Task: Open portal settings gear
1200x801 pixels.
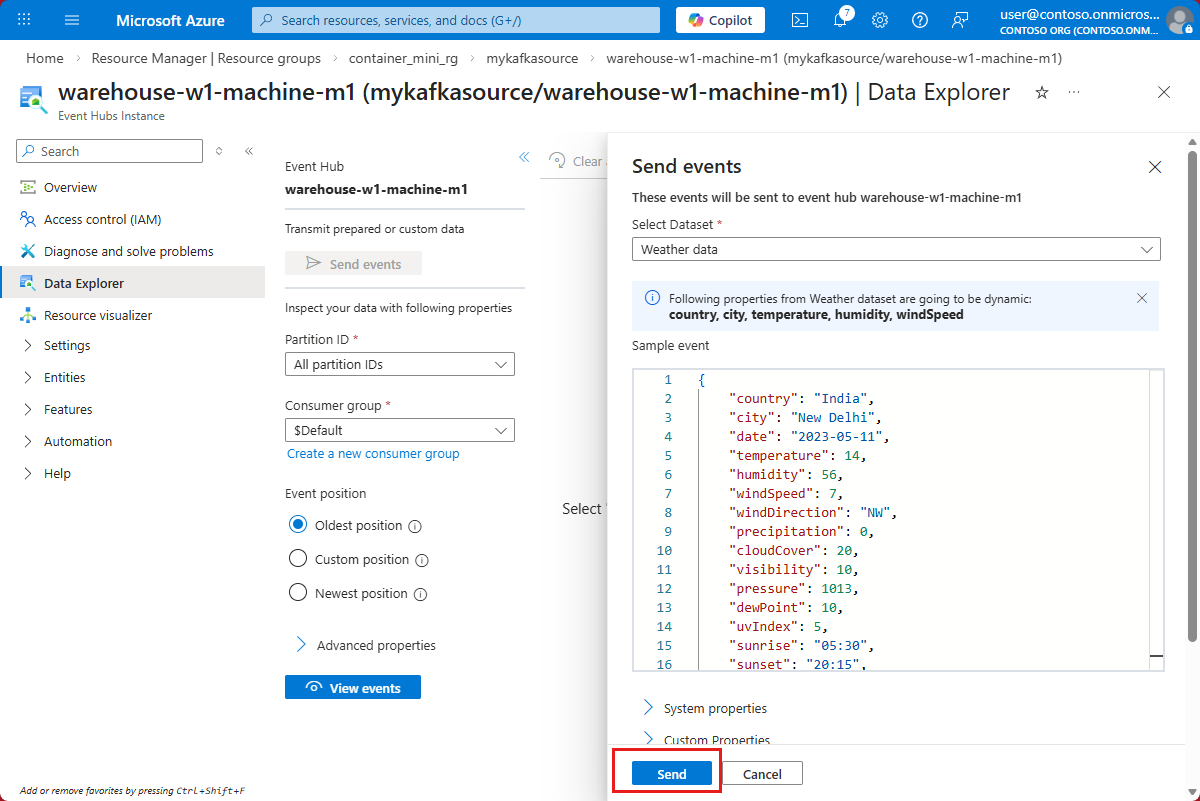Action: (880, 20)
